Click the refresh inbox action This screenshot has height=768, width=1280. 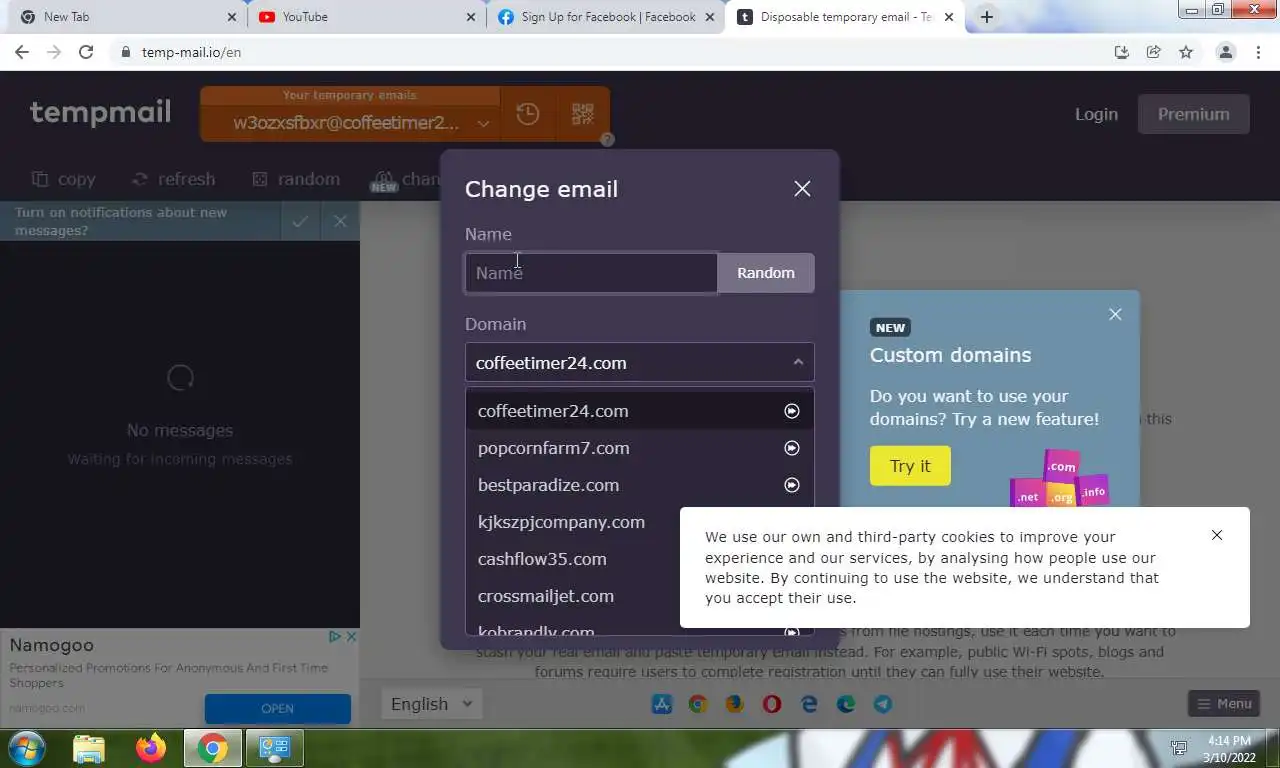(174, 179)
